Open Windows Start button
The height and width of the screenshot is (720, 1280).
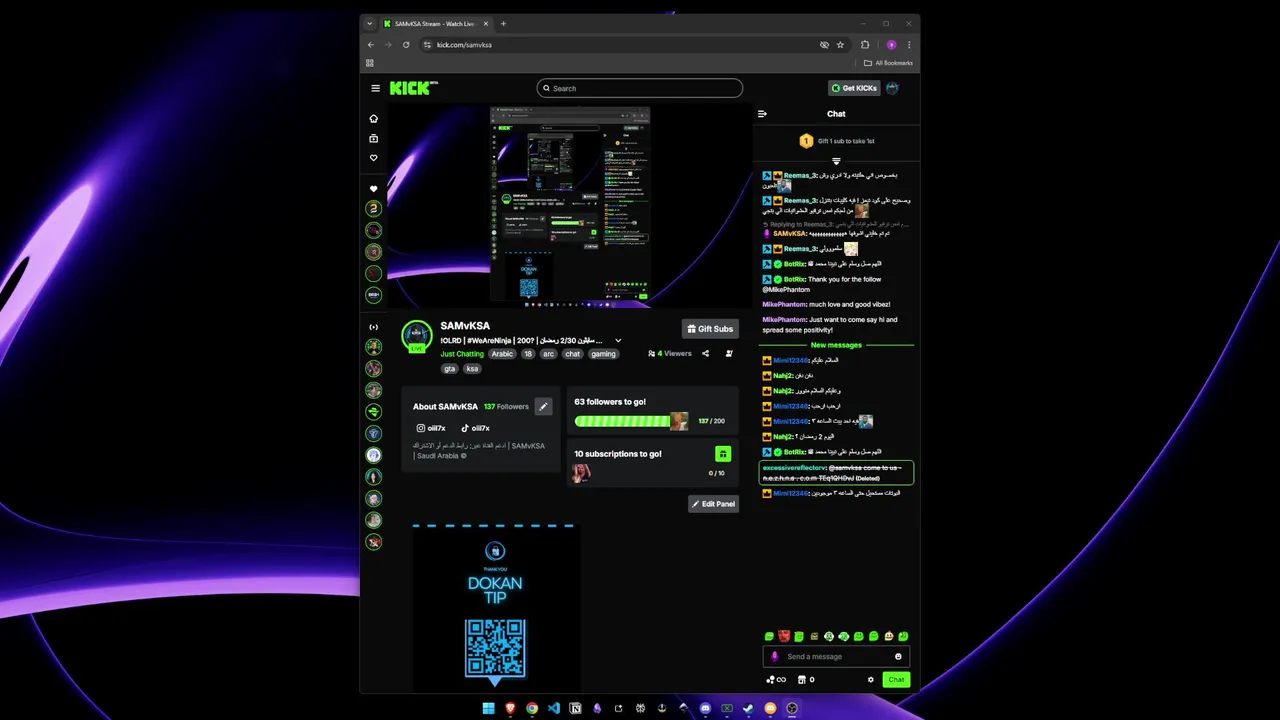(x=488, y=708)
